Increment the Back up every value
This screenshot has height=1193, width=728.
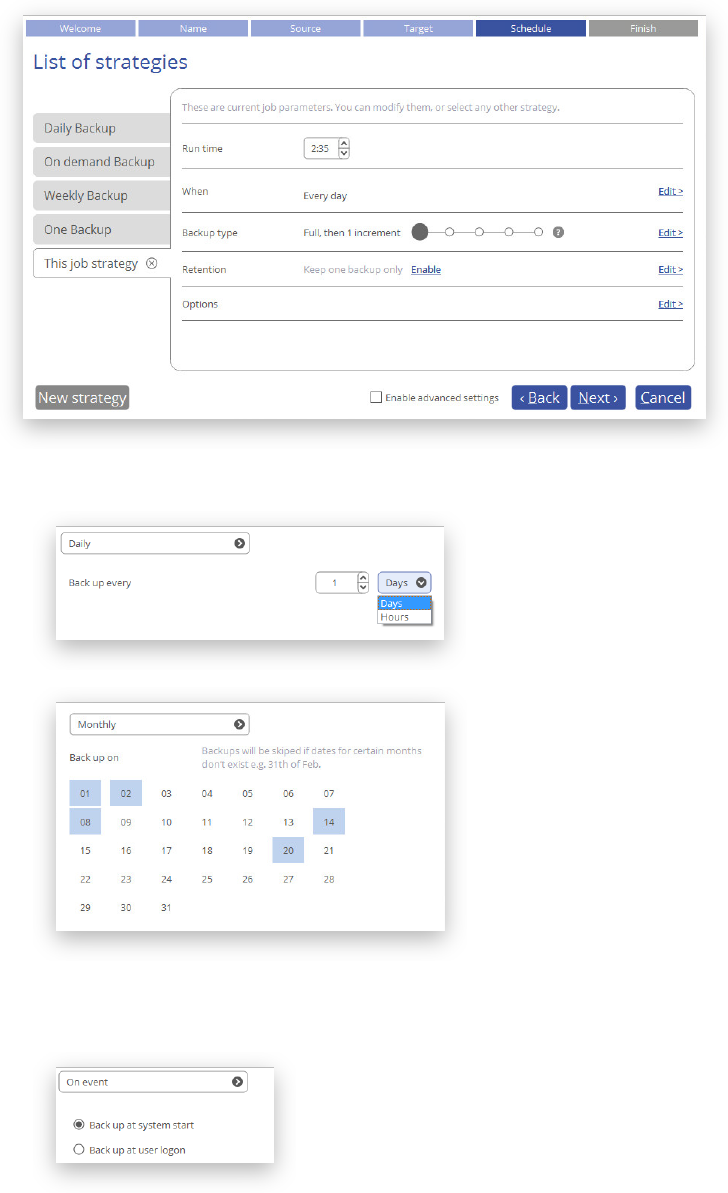coord(363,577)
